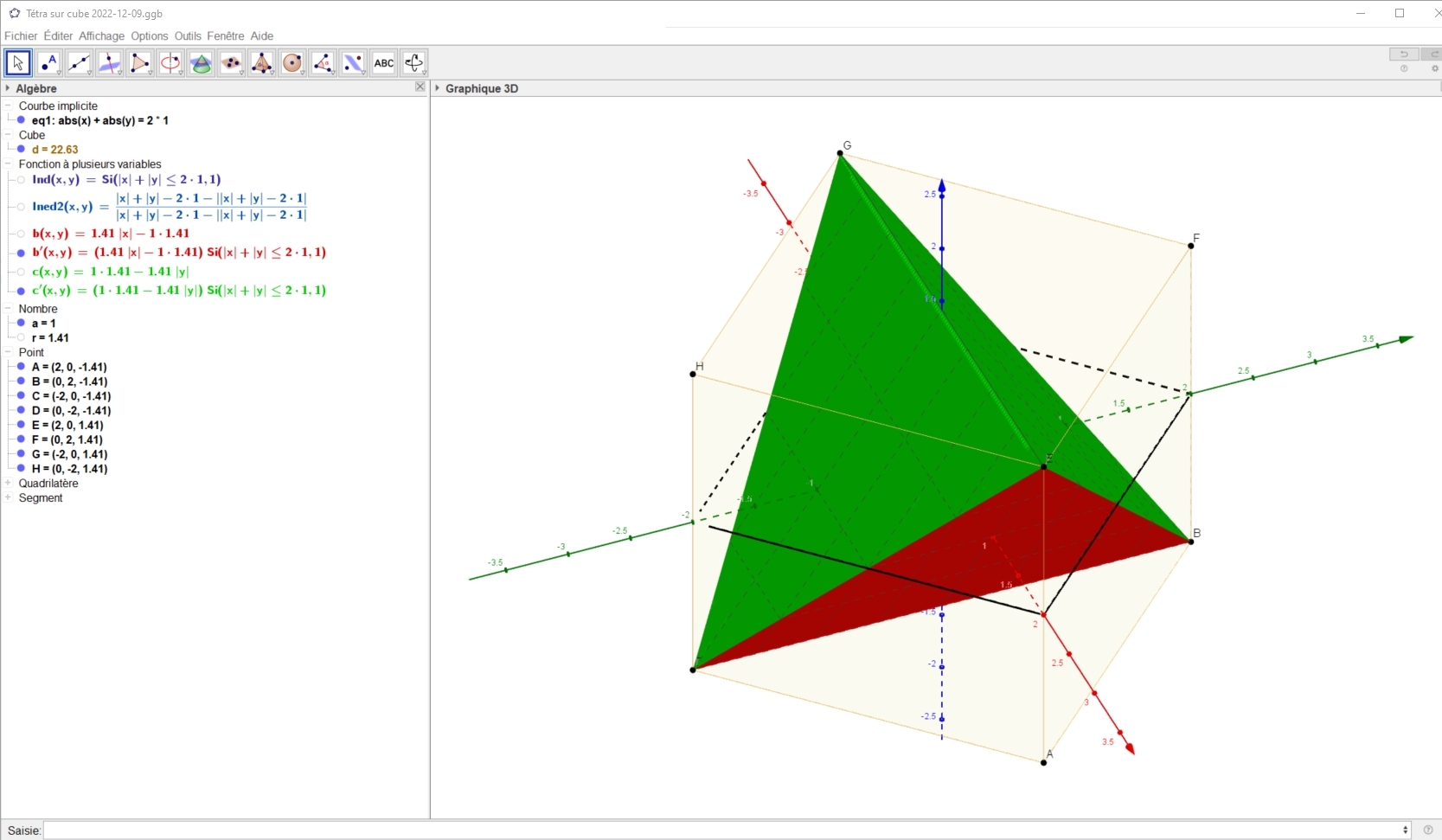Viewport: 1442px width, 840px height.
Task: Select point B in the 3D view
Action: 1191,542
